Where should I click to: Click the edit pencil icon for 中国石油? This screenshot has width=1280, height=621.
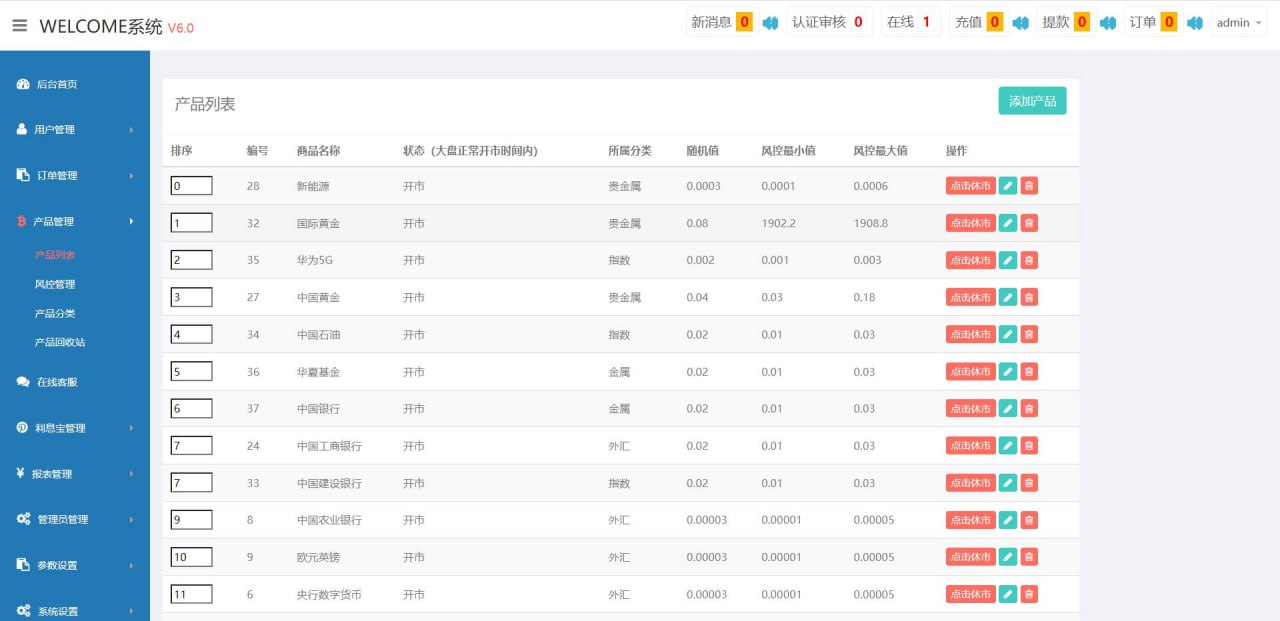pyautogui.click(x=1008, y=334)
